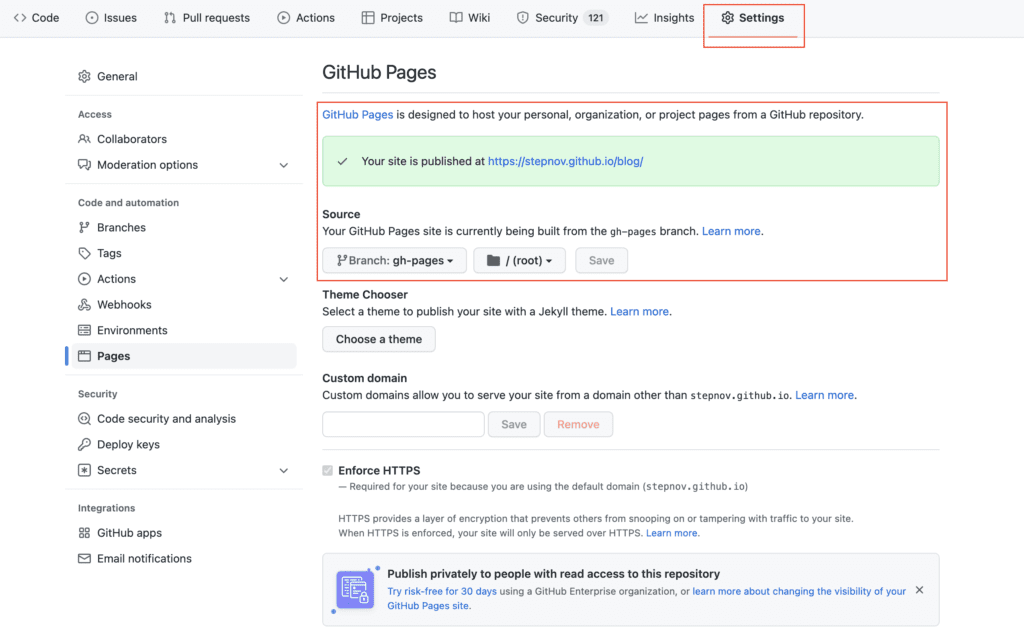Click the table icon on Projects tab
Viewport: 1024px width, 630px height.
tap(368, 18)
